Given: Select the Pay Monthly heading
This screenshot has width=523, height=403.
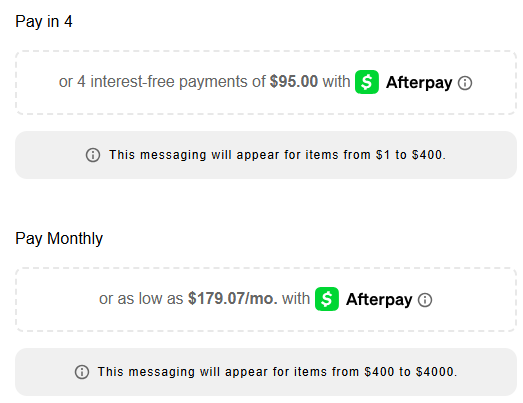Looking at the screenshot, I should (x=59, y=239).
